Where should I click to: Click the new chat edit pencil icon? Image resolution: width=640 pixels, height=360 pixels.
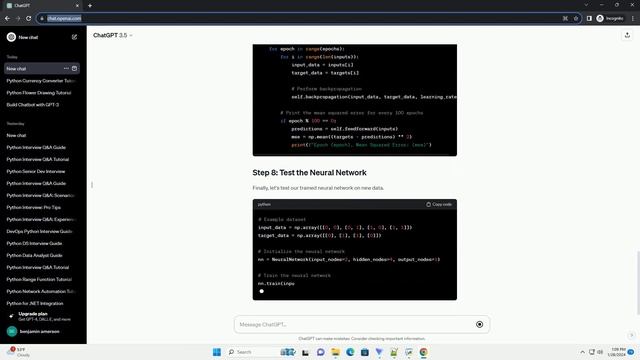[x=74, y=37]
